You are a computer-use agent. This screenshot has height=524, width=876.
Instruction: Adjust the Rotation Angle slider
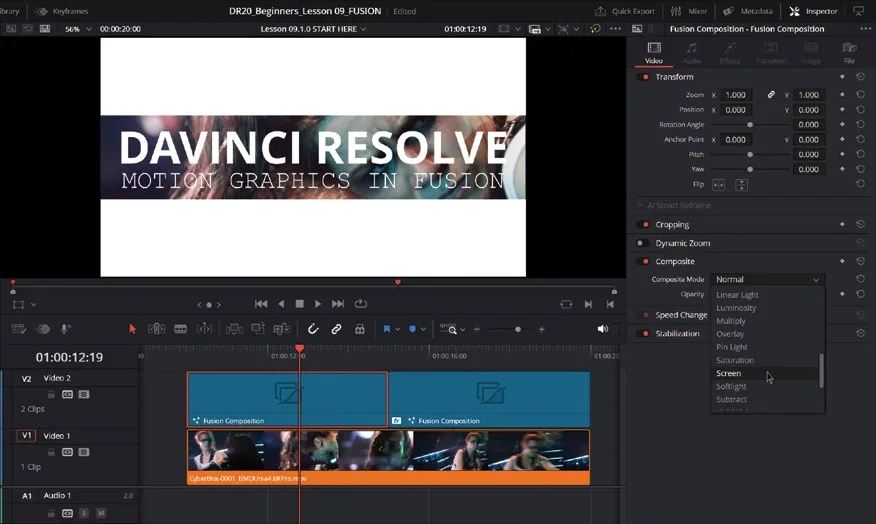click(750, 125)
